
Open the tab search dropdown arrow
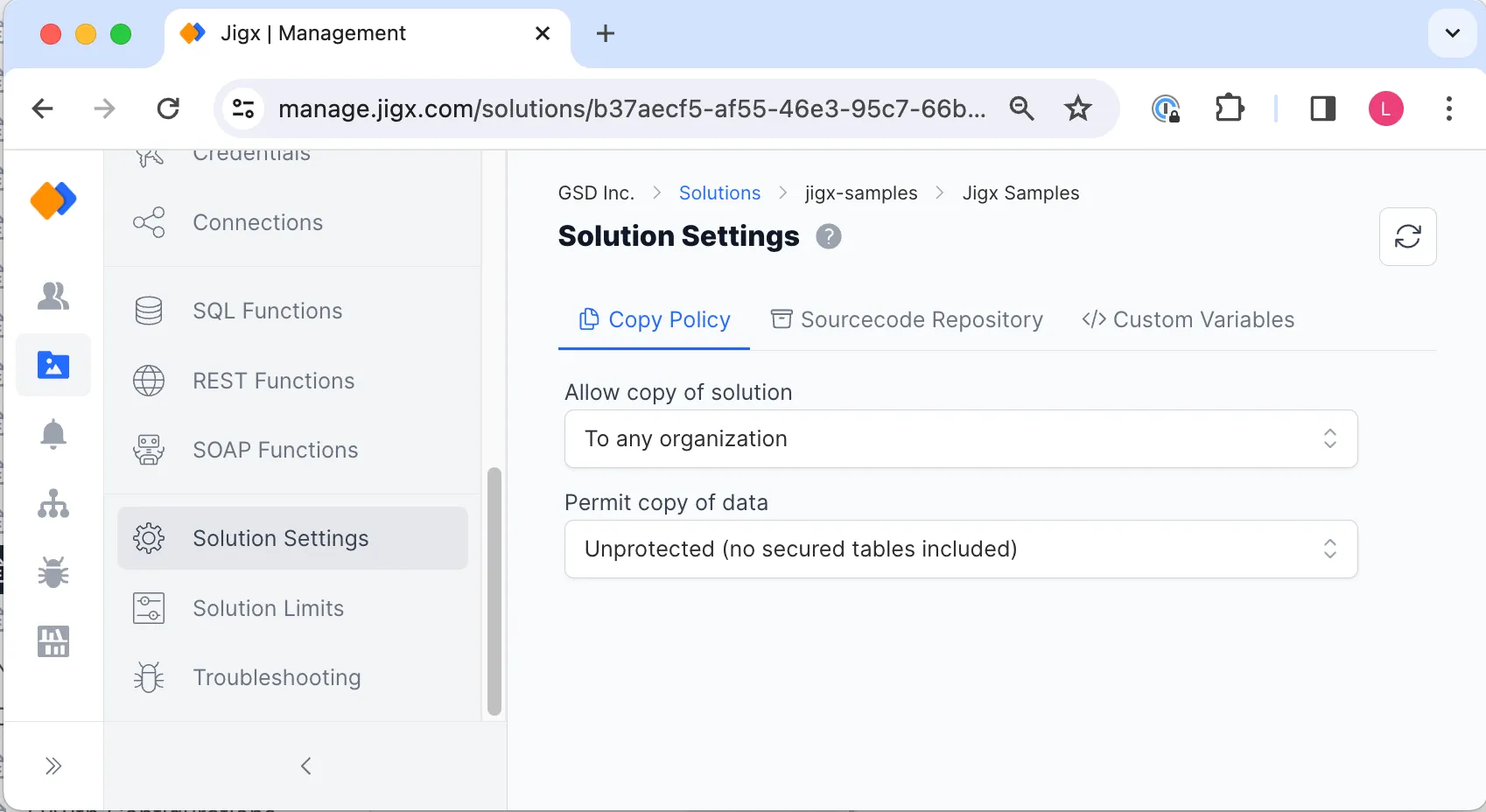(1453, 33)
